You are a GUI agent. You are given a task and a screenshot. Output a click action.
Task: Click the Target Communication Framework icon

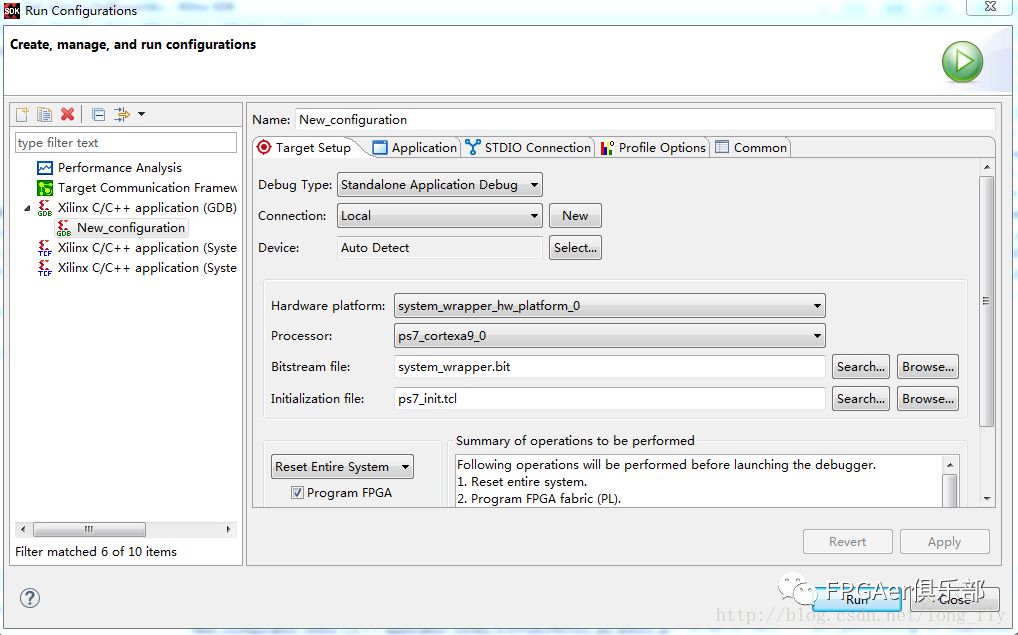(x=45, y=188)
